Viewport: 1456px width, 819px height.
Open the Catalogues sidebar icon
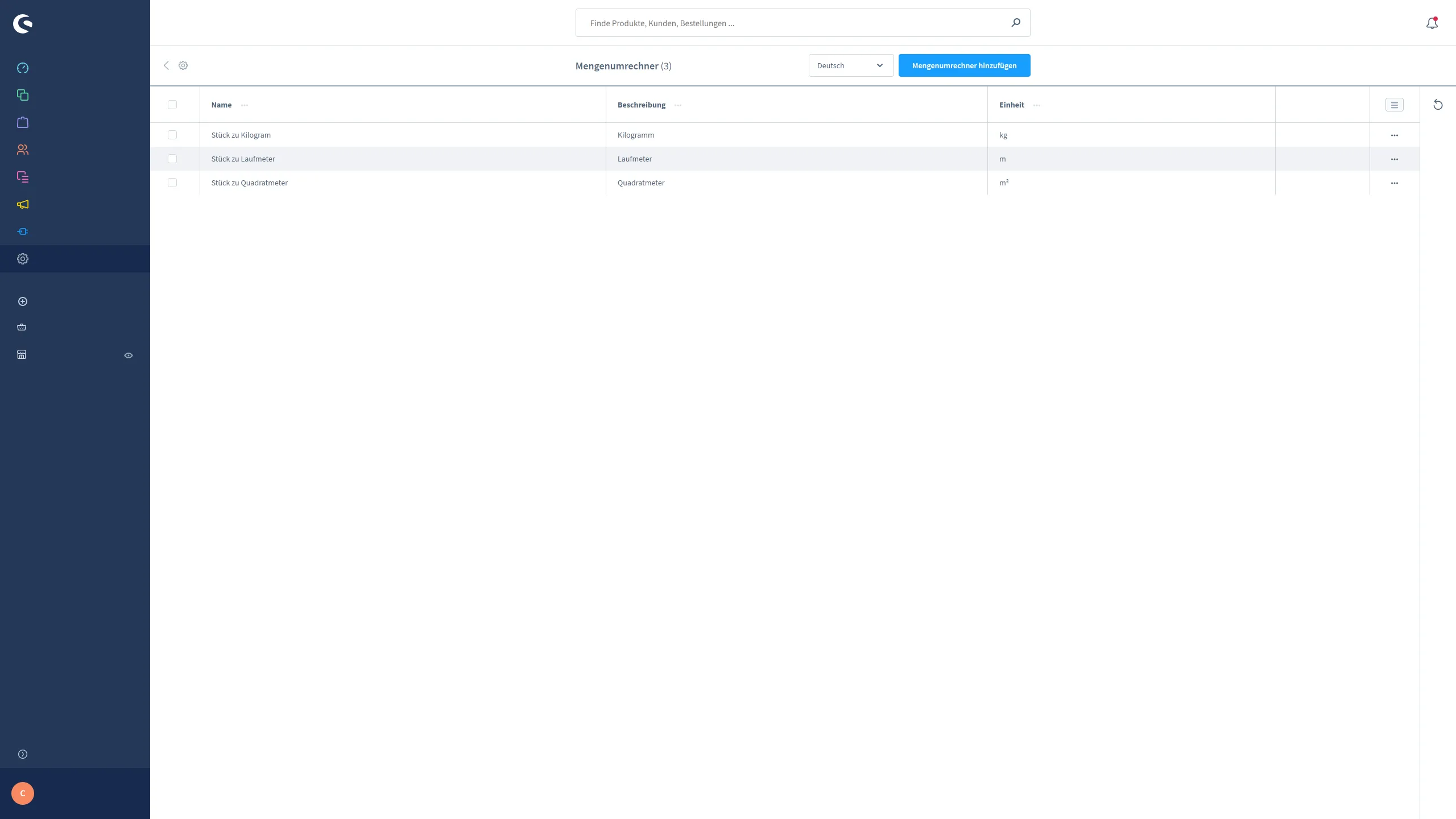pos(23,95)
